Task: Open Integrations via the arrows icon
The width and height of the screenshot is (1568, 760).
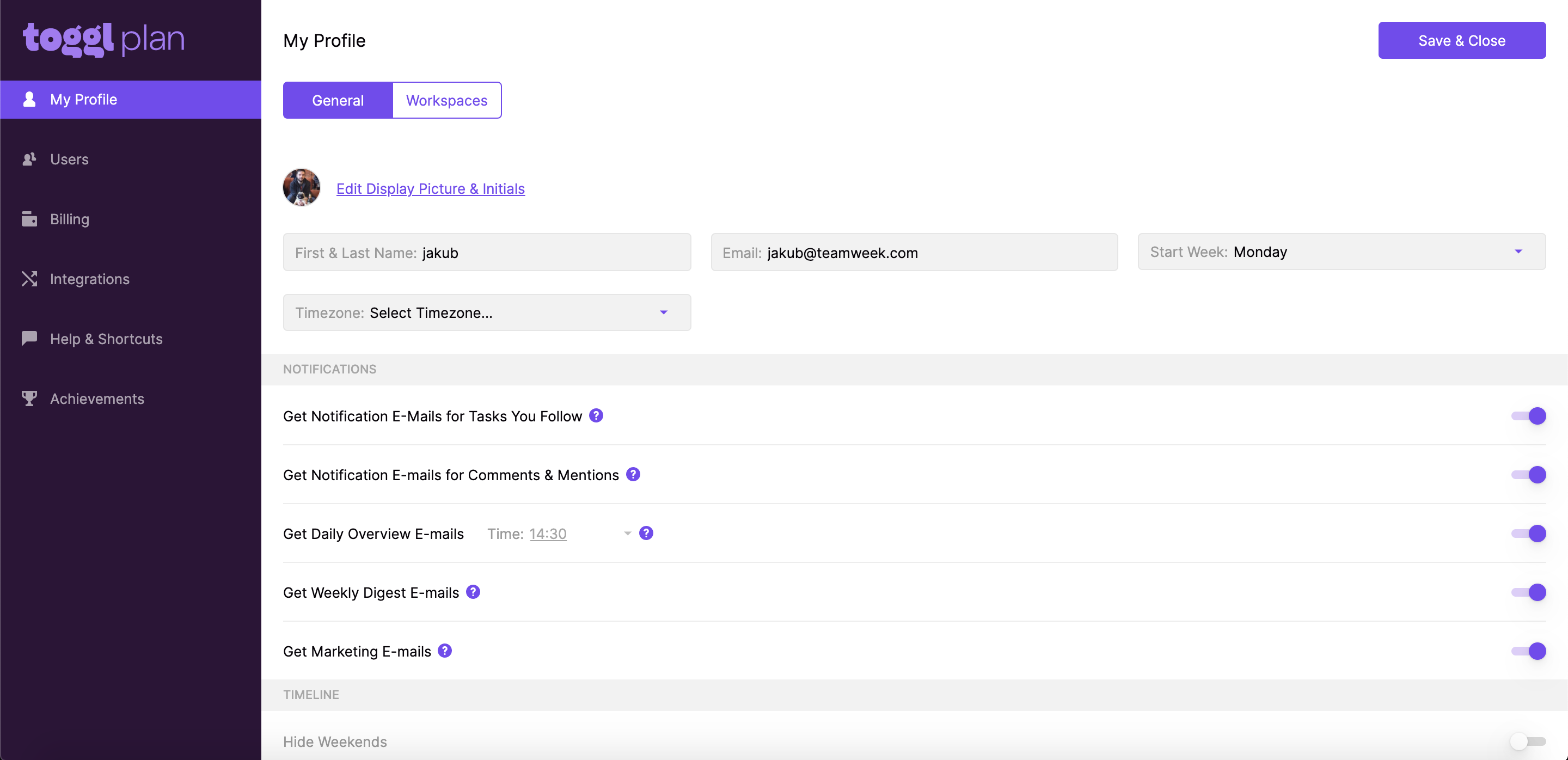Action: 30,278
